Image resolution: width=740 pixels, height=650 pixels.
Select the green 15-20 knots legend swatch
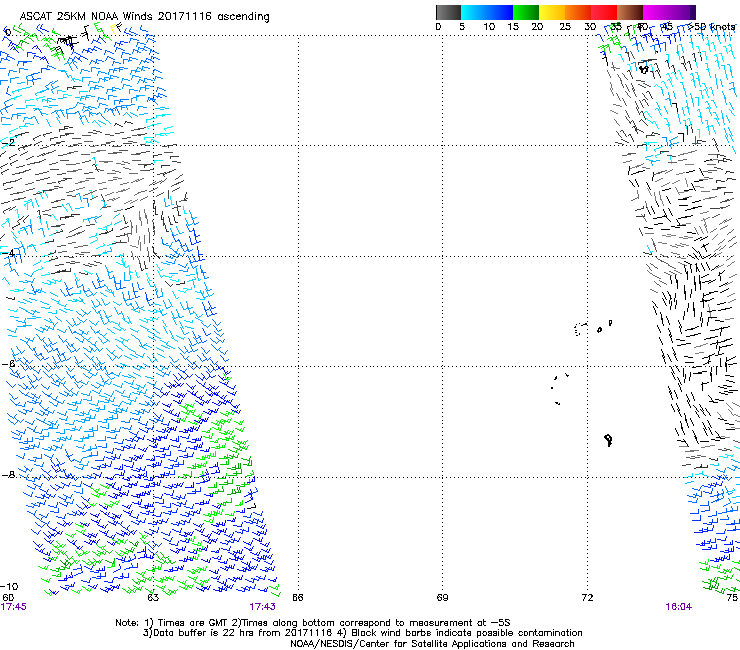[526, 12]
